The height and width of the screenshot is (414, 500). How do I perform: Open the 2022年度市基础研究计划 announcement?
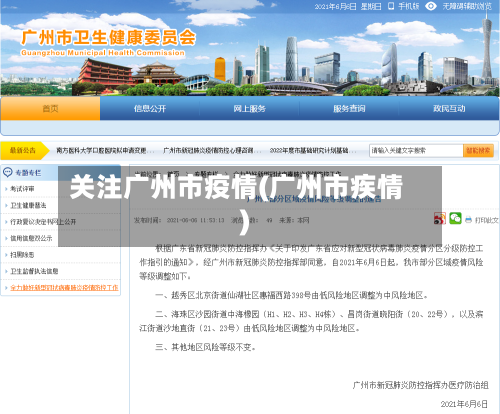(312, 150)
